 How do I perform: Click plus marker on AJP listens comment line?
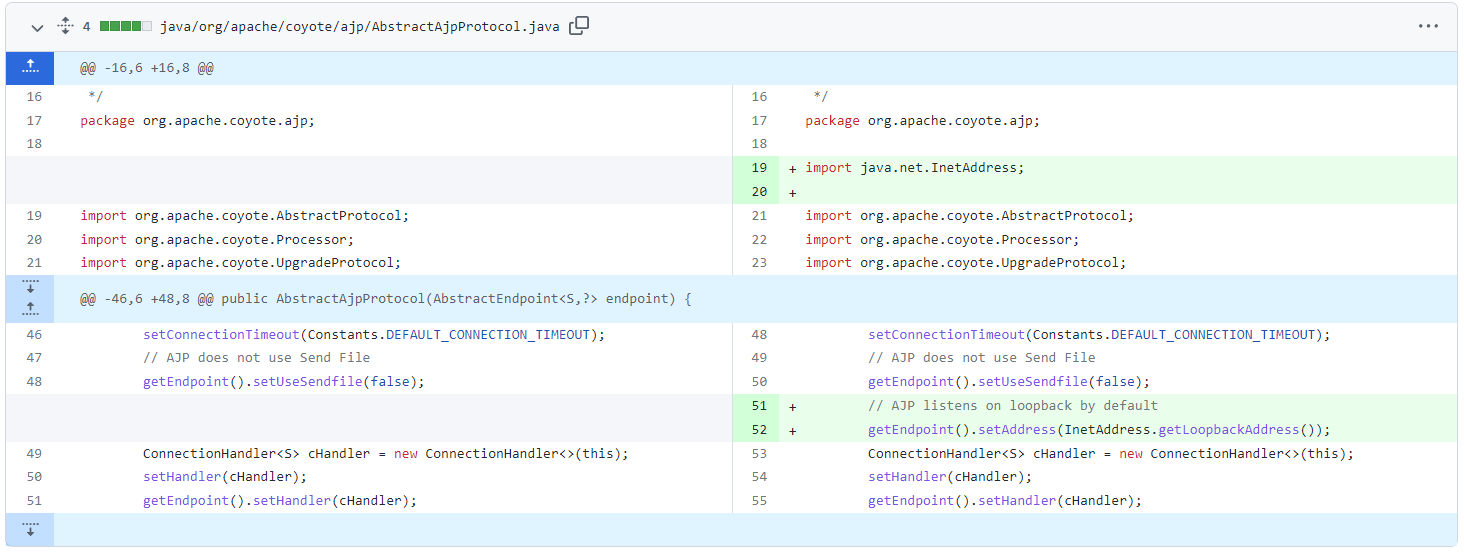[x=793, y=406]
